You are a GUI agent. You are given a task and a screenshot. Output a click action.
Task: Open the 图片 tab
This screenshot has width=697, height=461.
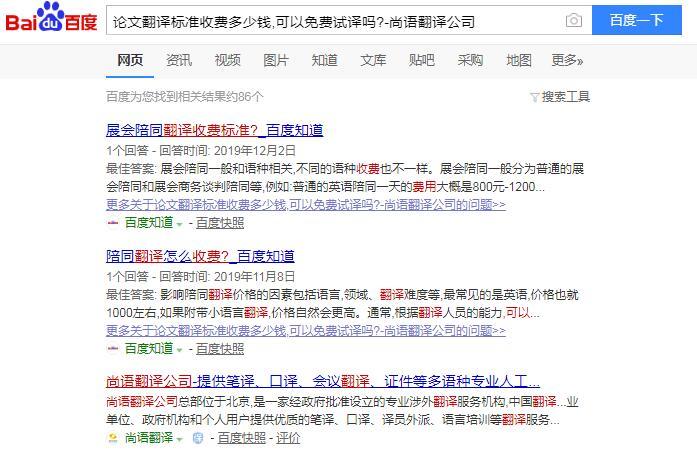[x=276, y=60]
